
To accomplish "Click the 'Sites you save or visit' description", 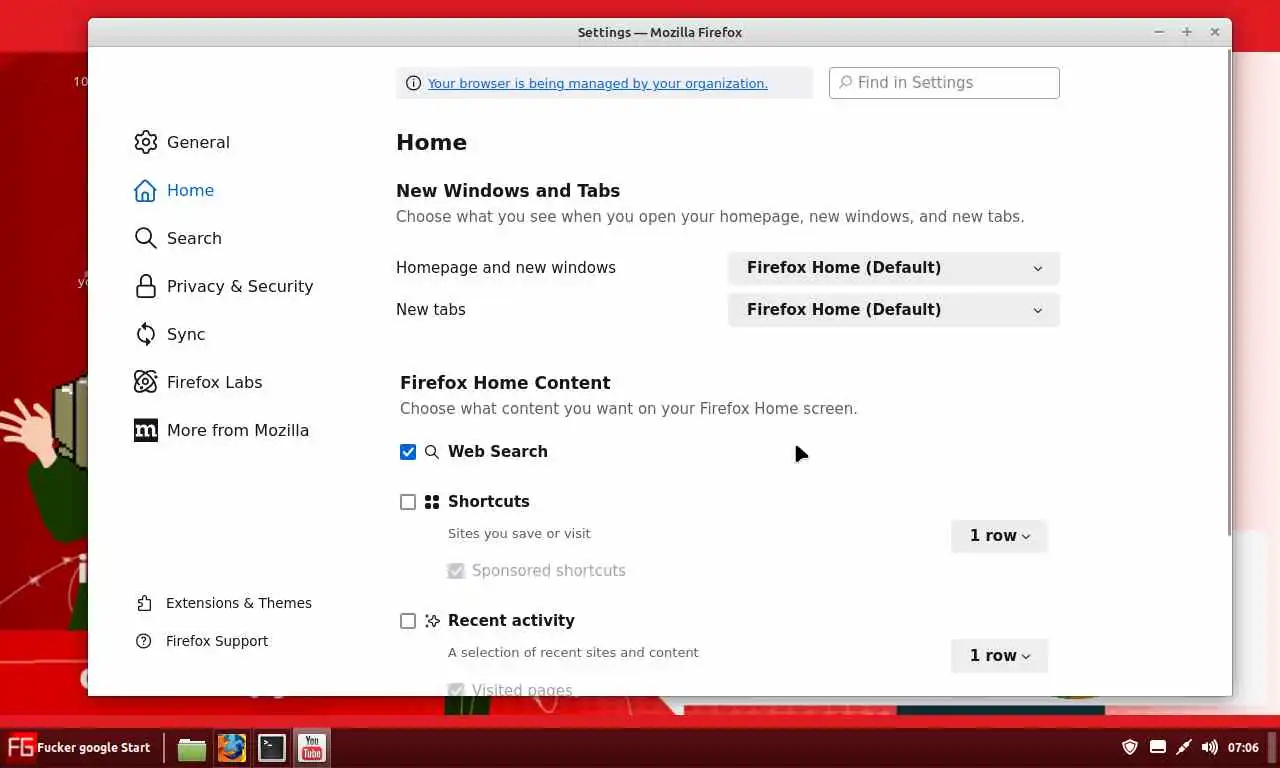I will point(519,534).
